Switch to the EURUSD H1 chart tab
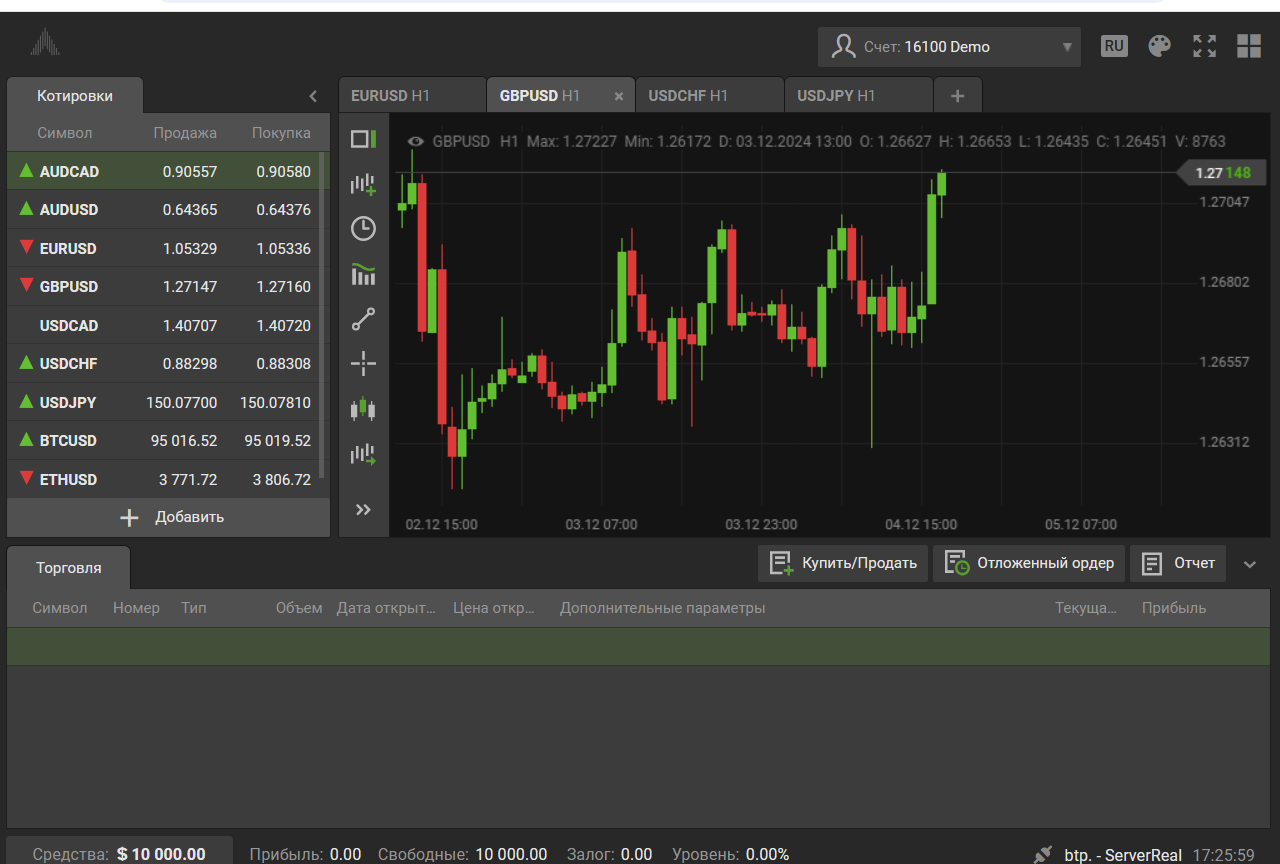1280x864 pixels. (x=412, y=96)
